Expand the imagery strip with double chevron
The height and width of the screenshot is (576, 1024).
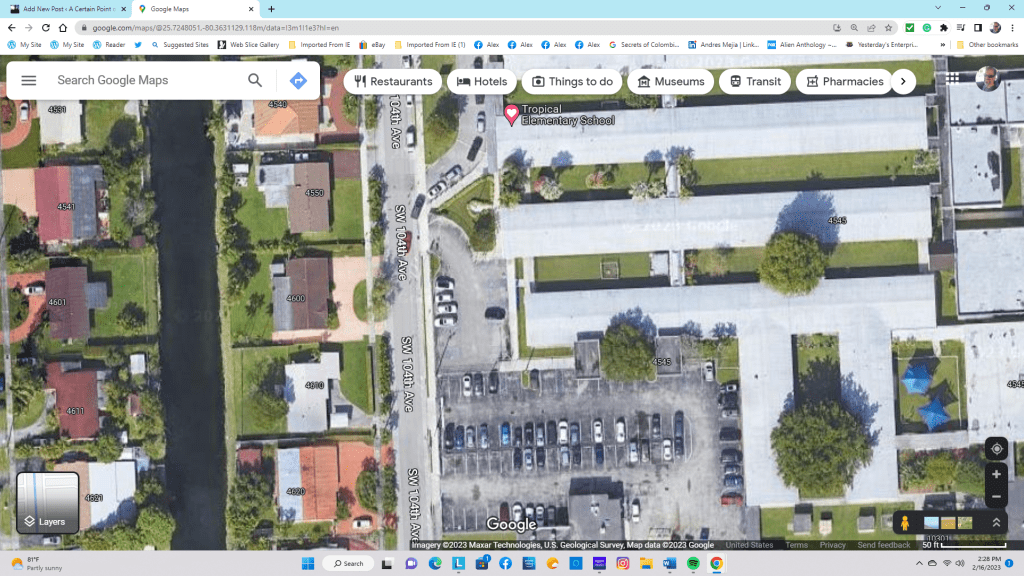(996, 522)
